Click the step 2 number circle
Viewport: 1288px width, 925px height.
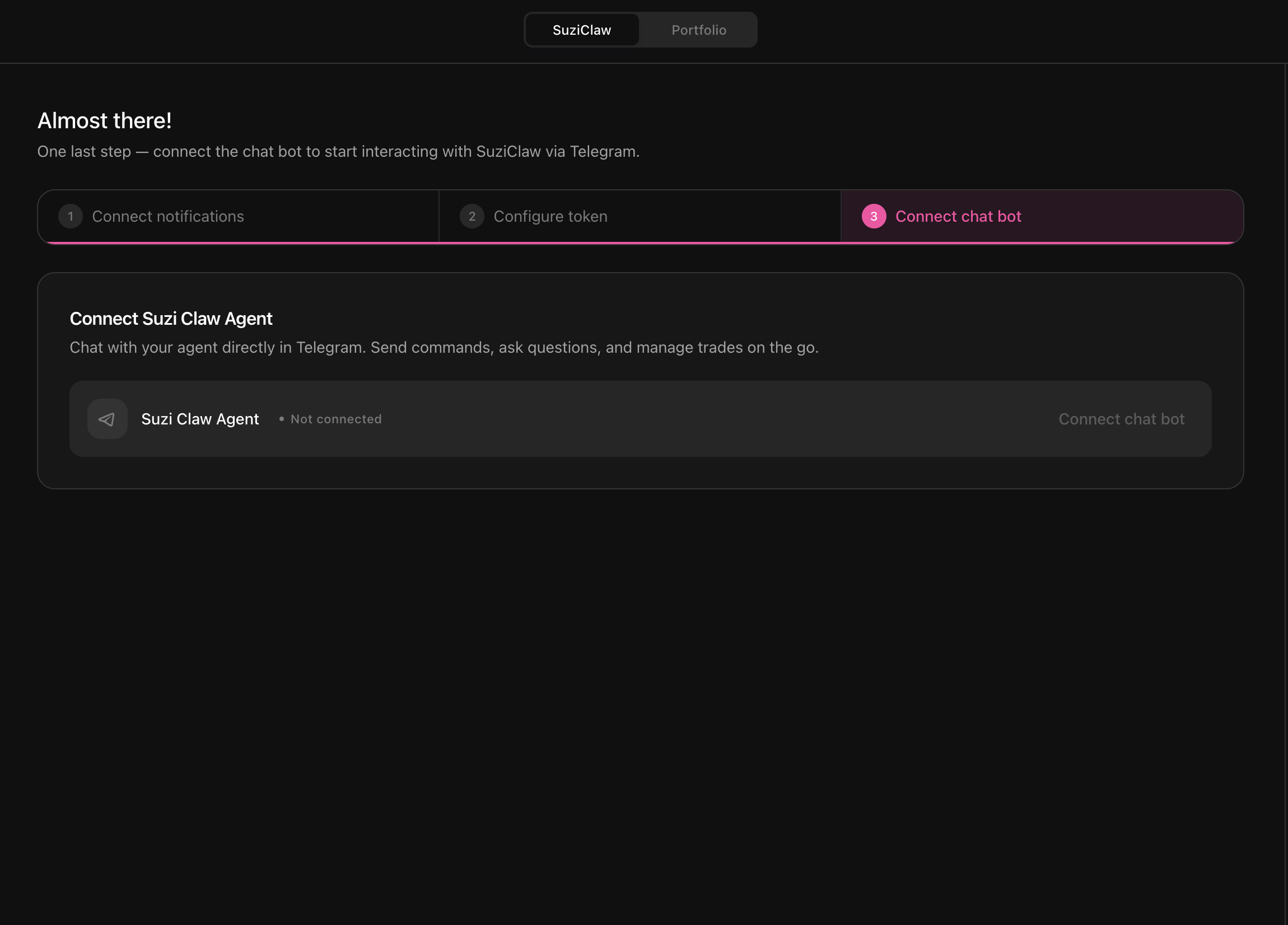coord(472,216)
